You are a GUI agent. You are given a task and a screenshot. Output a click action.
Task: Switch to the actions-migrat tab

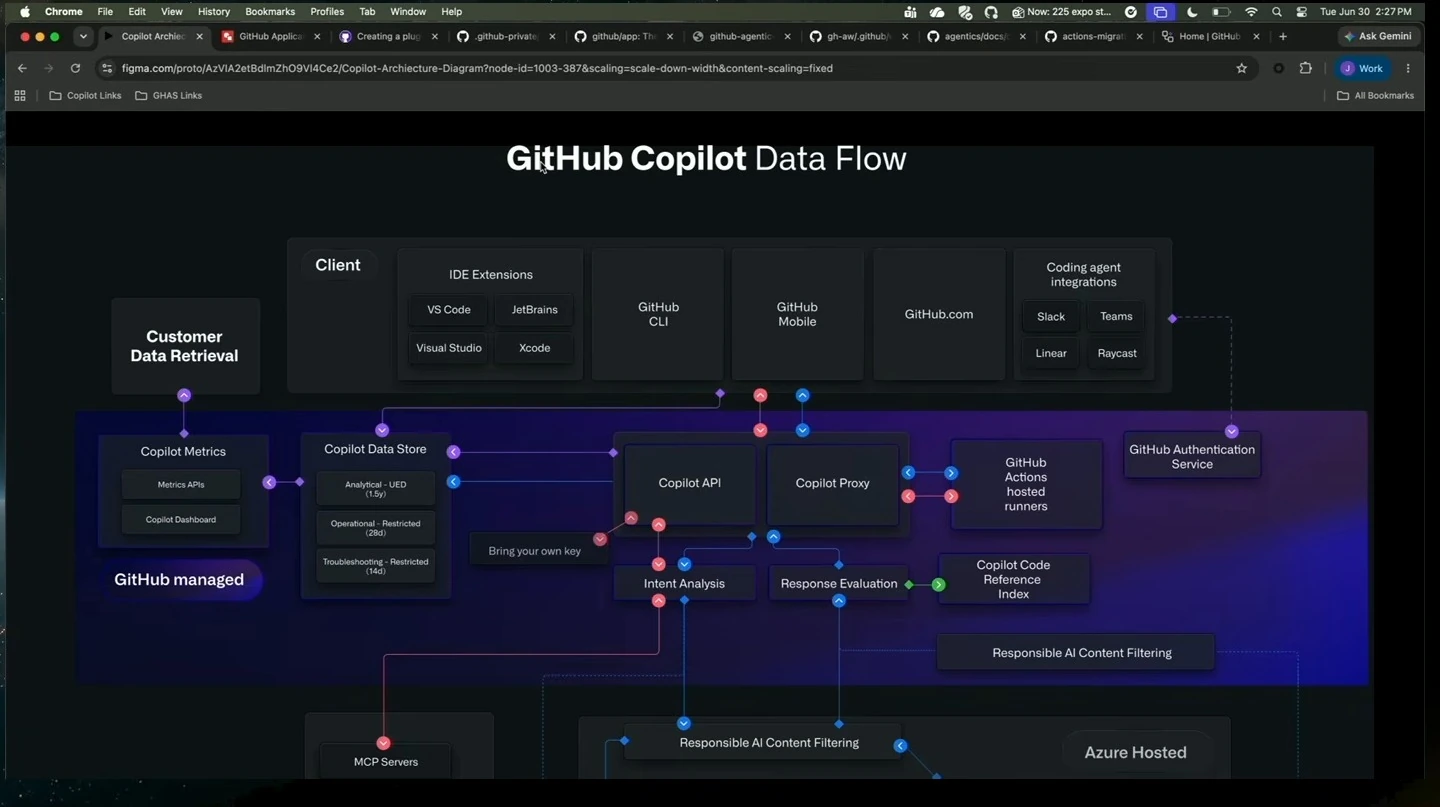1093,36
